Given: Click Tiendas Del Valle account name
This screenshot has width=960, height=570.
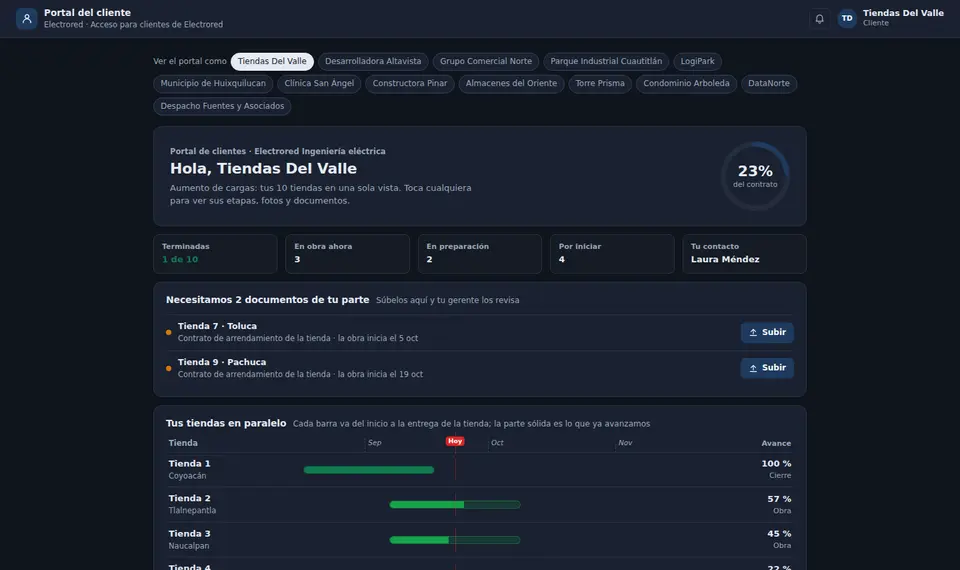Looking at the screenshot, I should point(903,13).
